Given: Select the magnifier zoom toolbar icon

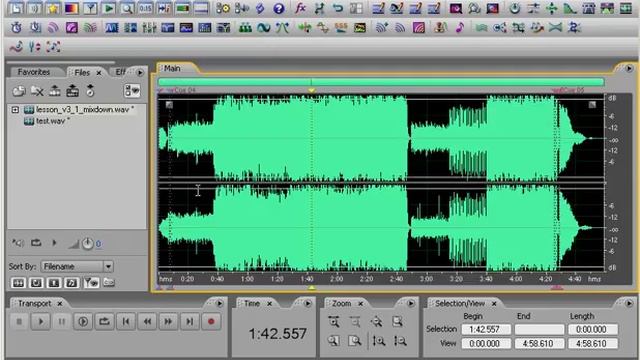Looking at the screenshot, I should click(127, 8).
